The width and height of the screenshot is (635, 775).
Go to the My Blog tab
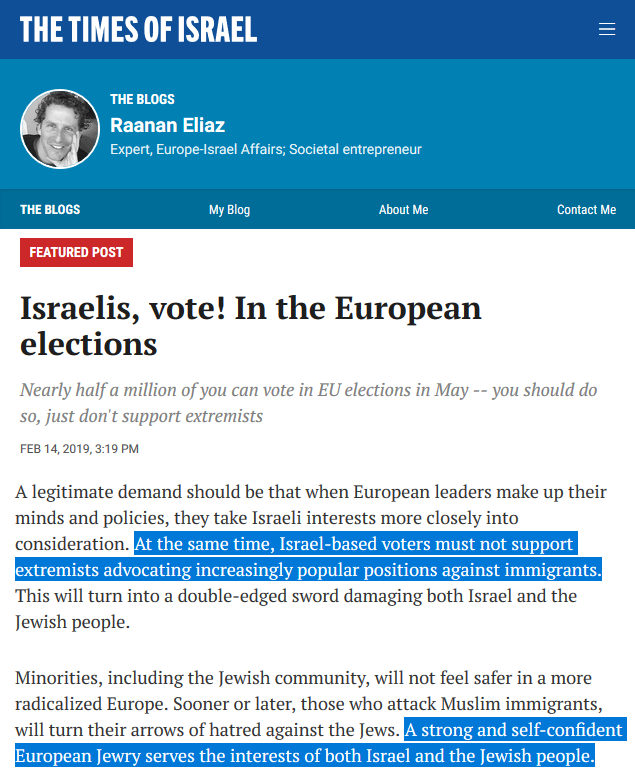coord(229,210)
